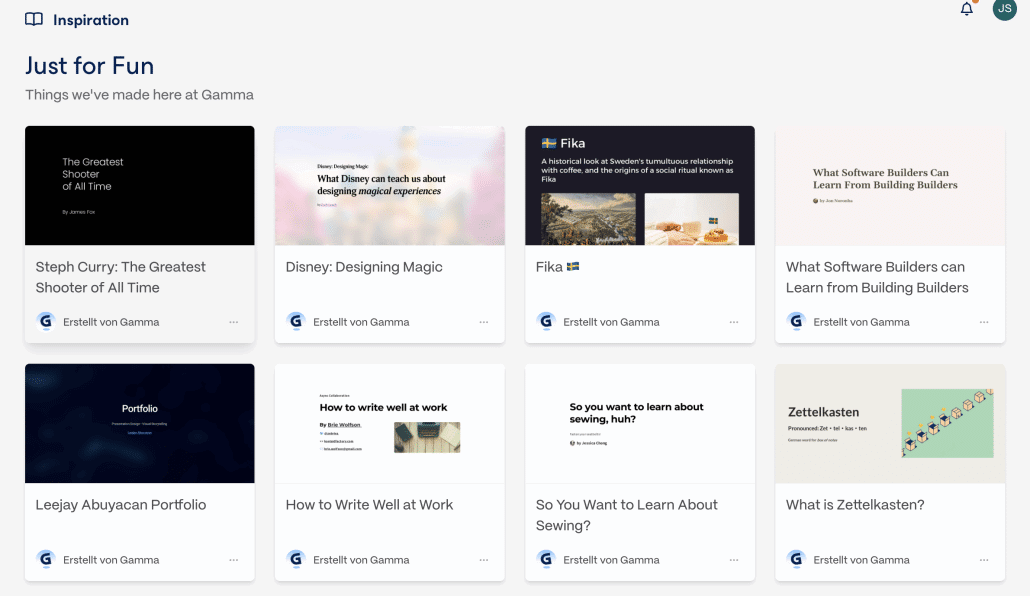Click Gamma logo on Software Builders card
This screenshot has width=1030, height=596.
(796, 321)
